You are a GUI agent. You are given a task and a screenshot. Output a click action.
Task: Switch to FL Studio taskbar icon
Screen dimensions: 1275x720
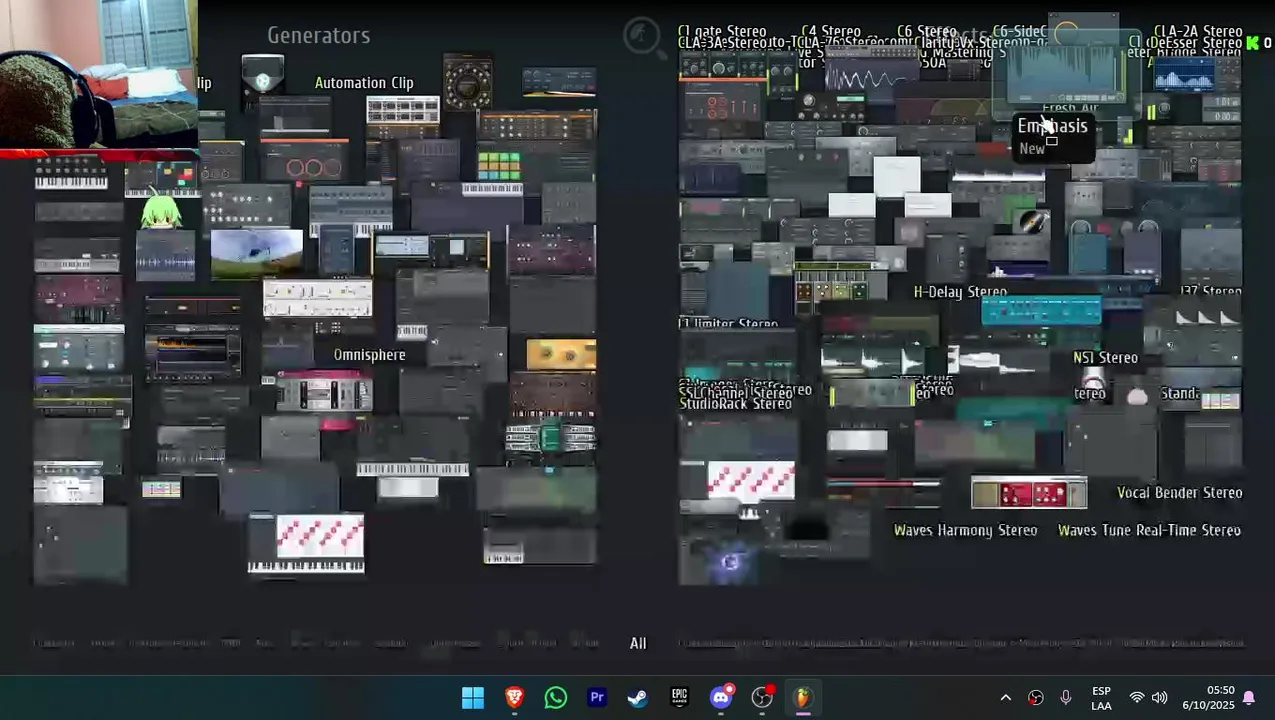pos(803,697)
